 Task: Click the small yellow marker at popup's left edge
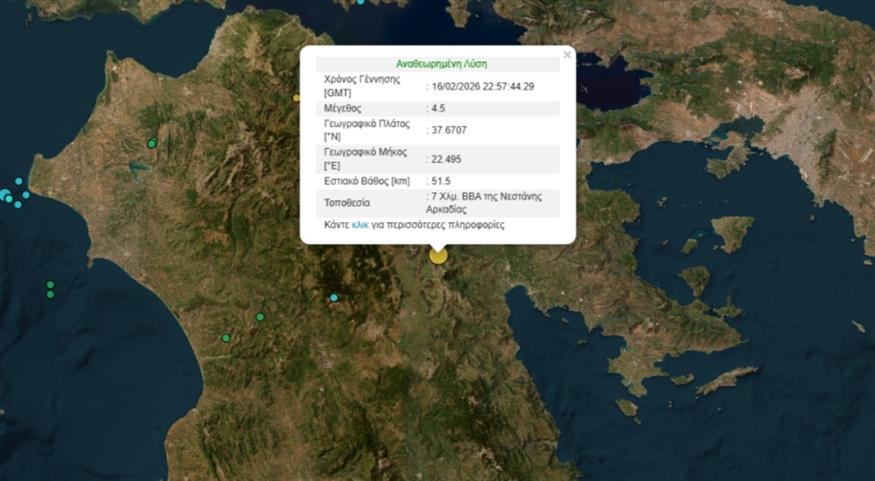(297, 98)
